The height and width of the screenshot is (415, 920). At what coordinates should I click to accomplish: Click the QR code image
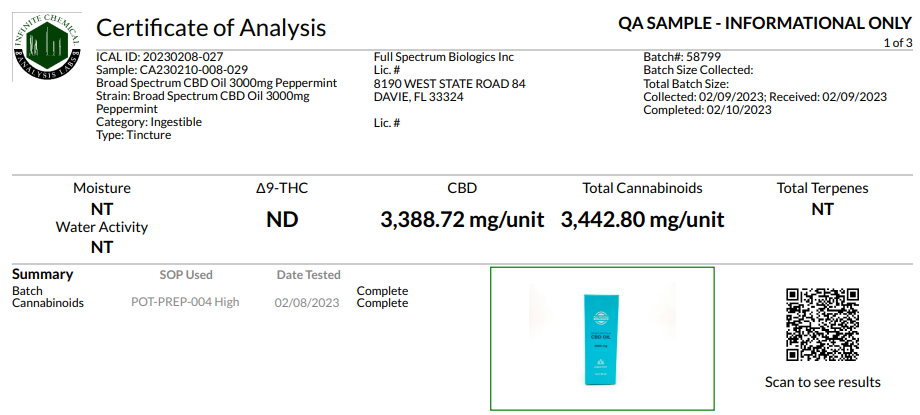822,326
